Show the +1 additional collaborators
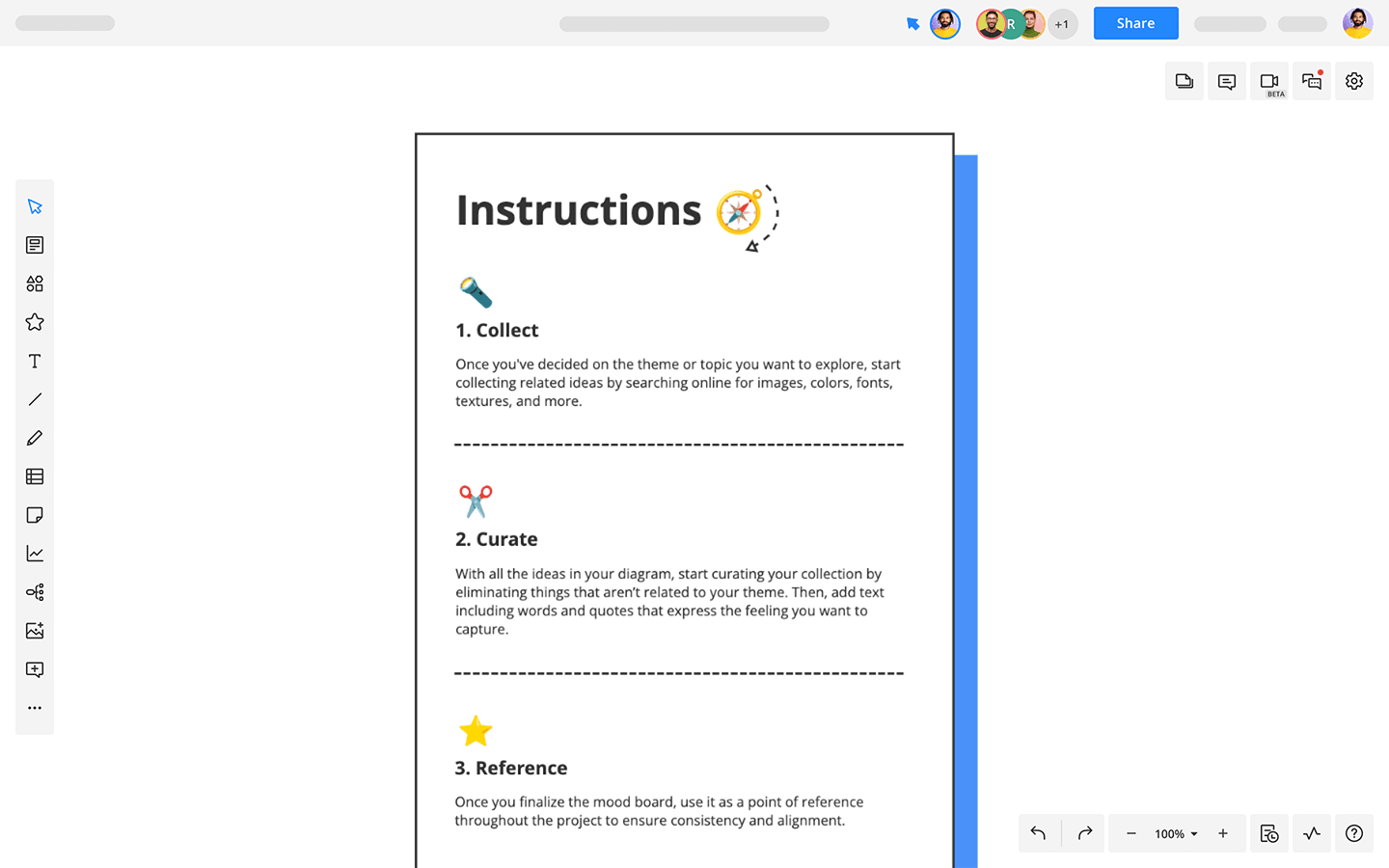 (1062, 24)
